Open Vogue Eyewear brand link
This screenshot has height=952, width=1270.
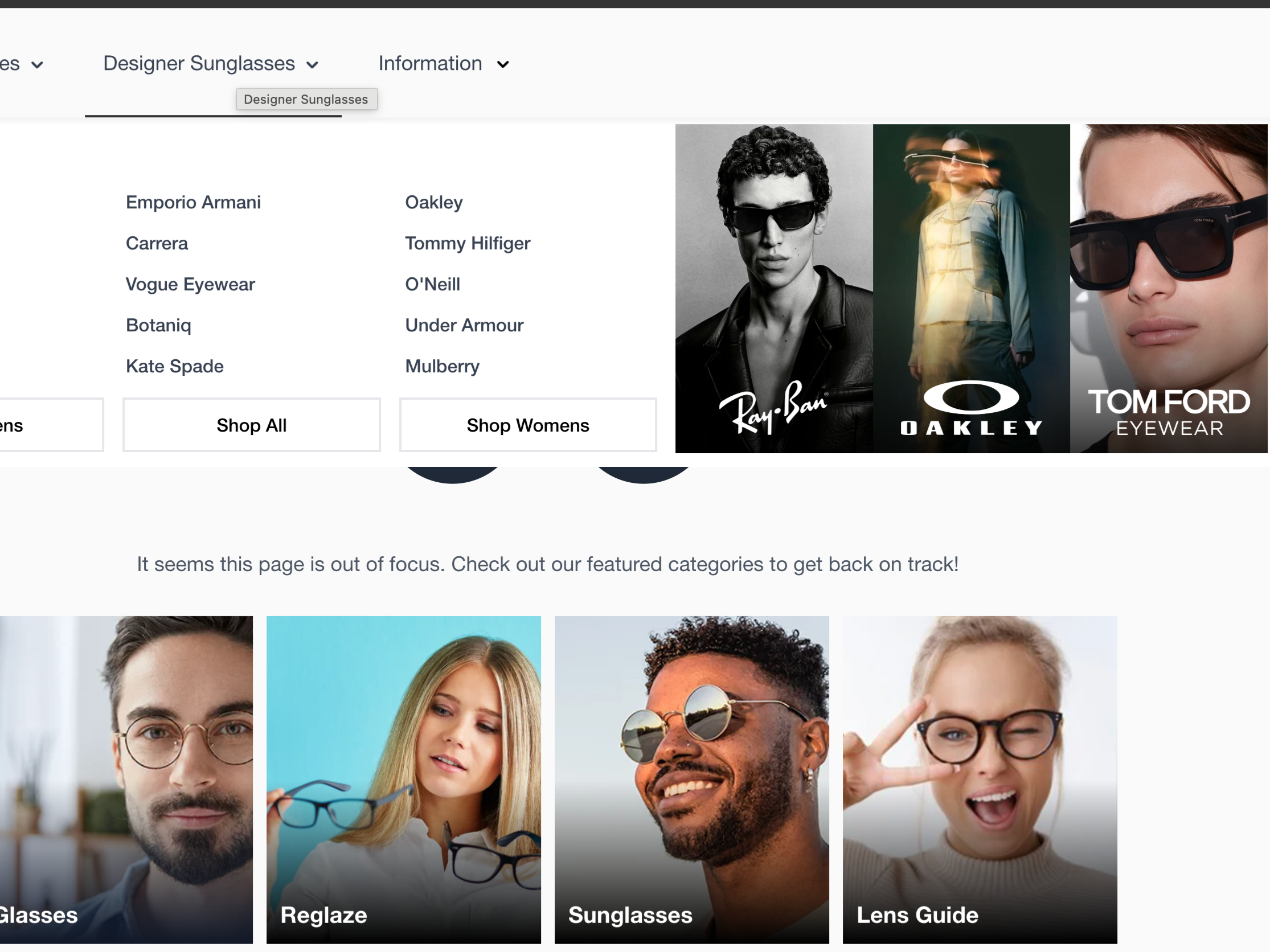(x=190, y=284)
